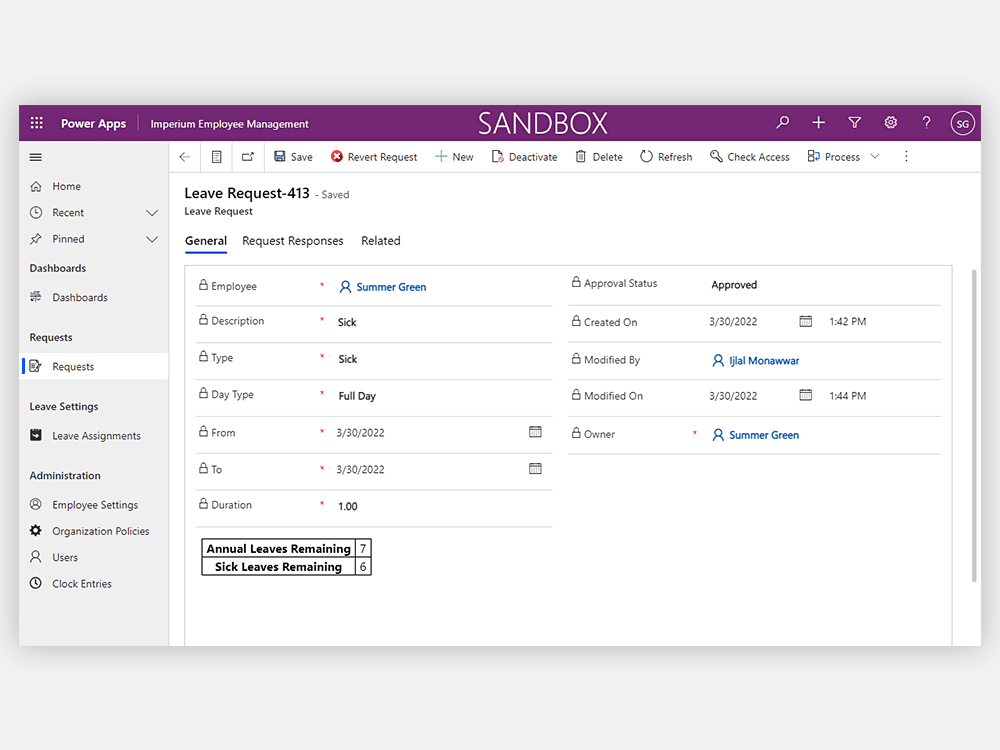Open record in new window icon
The image size is (1000, 750).
247,157
